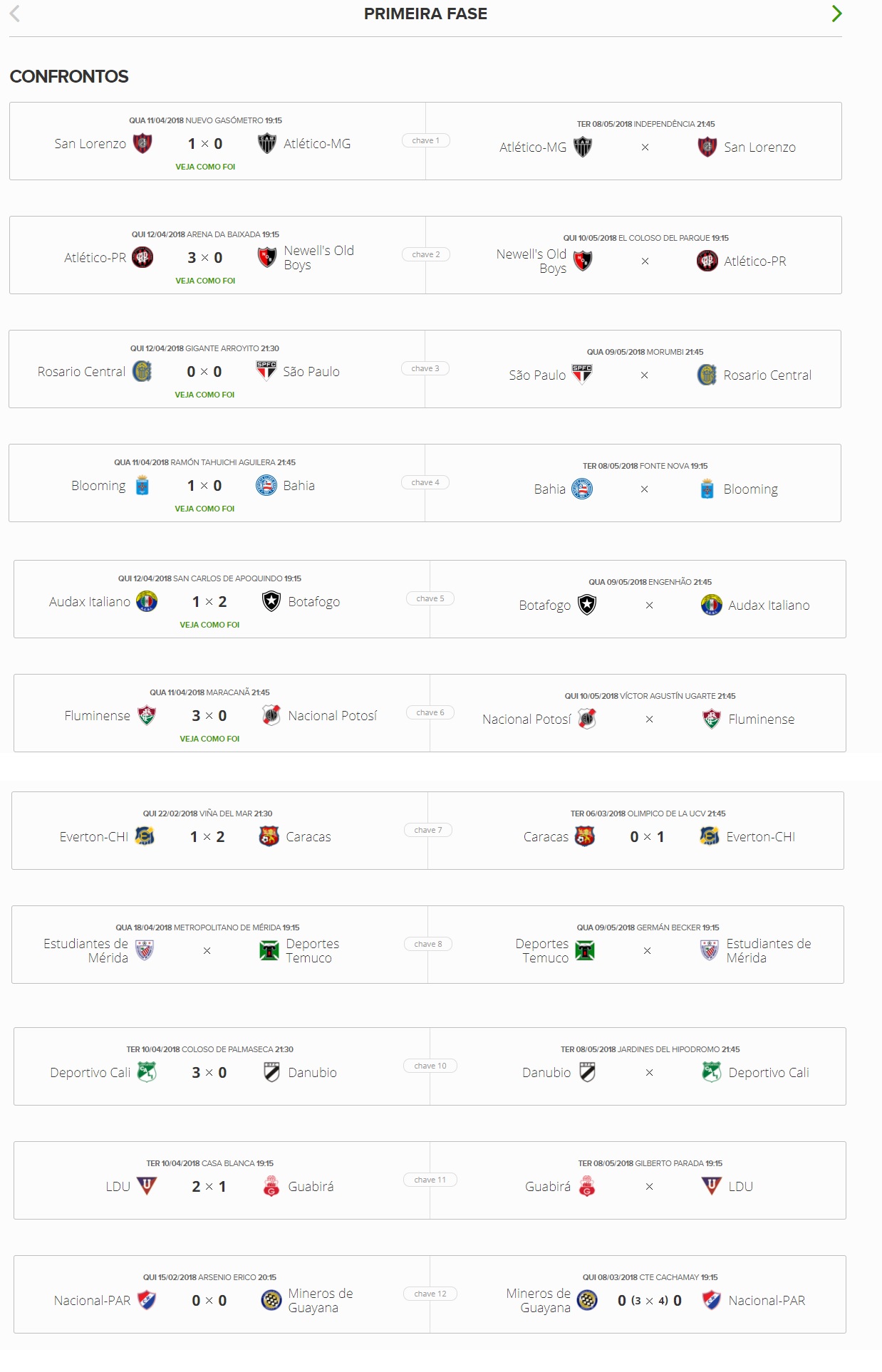Image resolution: width=882 pixels, height=1372 pixels.
Task: Open 'Veja como foi' for Blooming vs Bahia
Action: click(204, 509)
